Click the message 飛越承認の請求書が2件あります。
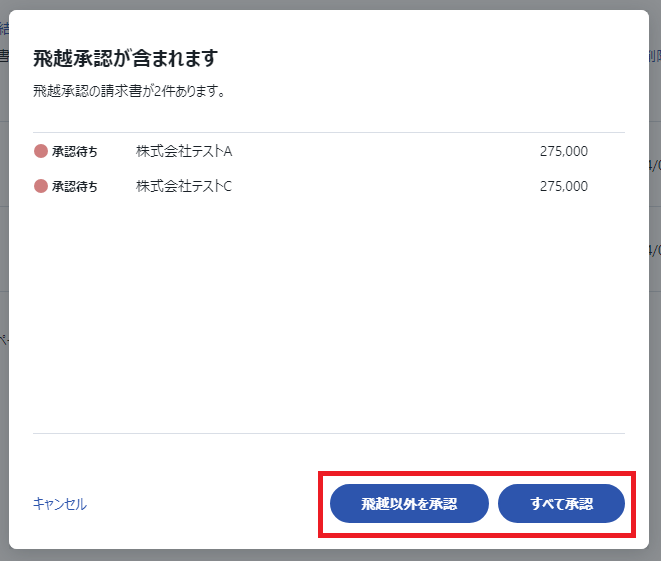Screen dimensions: 661x561 tap(129, 91)
